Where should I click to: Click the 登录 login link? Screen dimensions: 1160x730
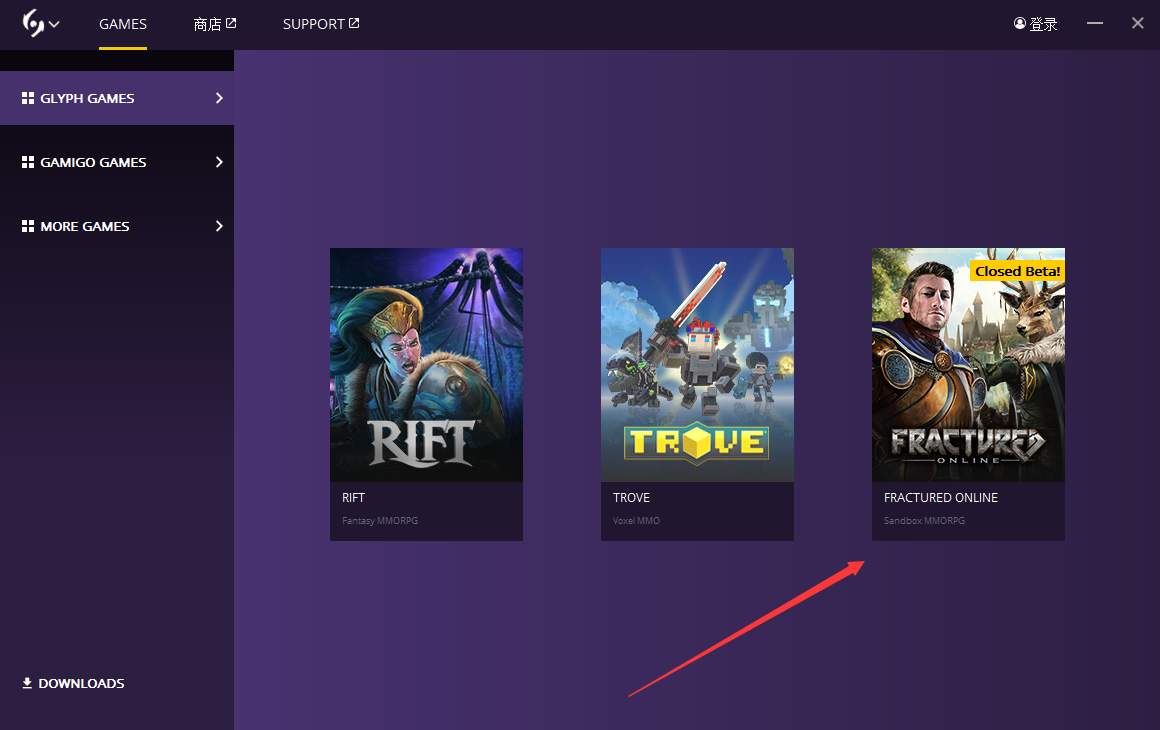1043,24
